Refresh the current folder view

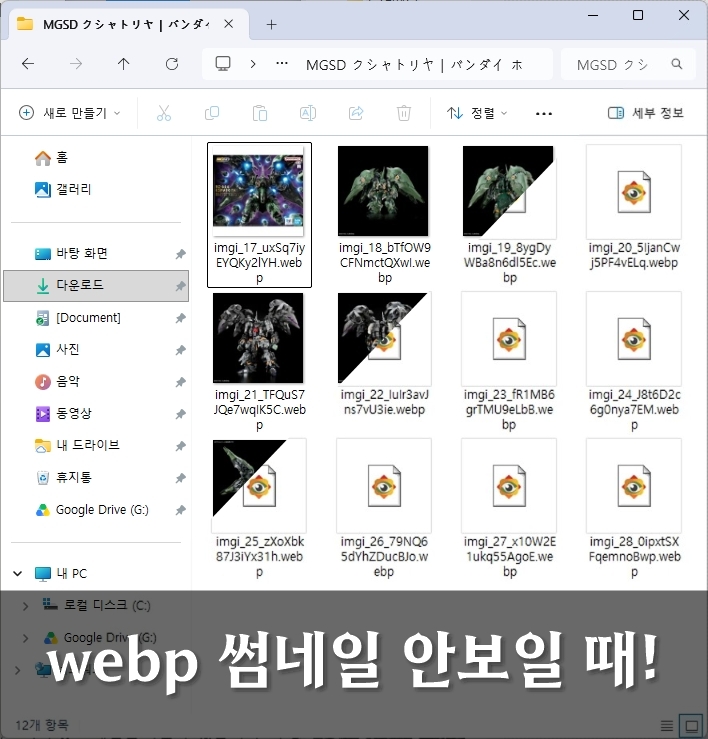tap(172, 64)
